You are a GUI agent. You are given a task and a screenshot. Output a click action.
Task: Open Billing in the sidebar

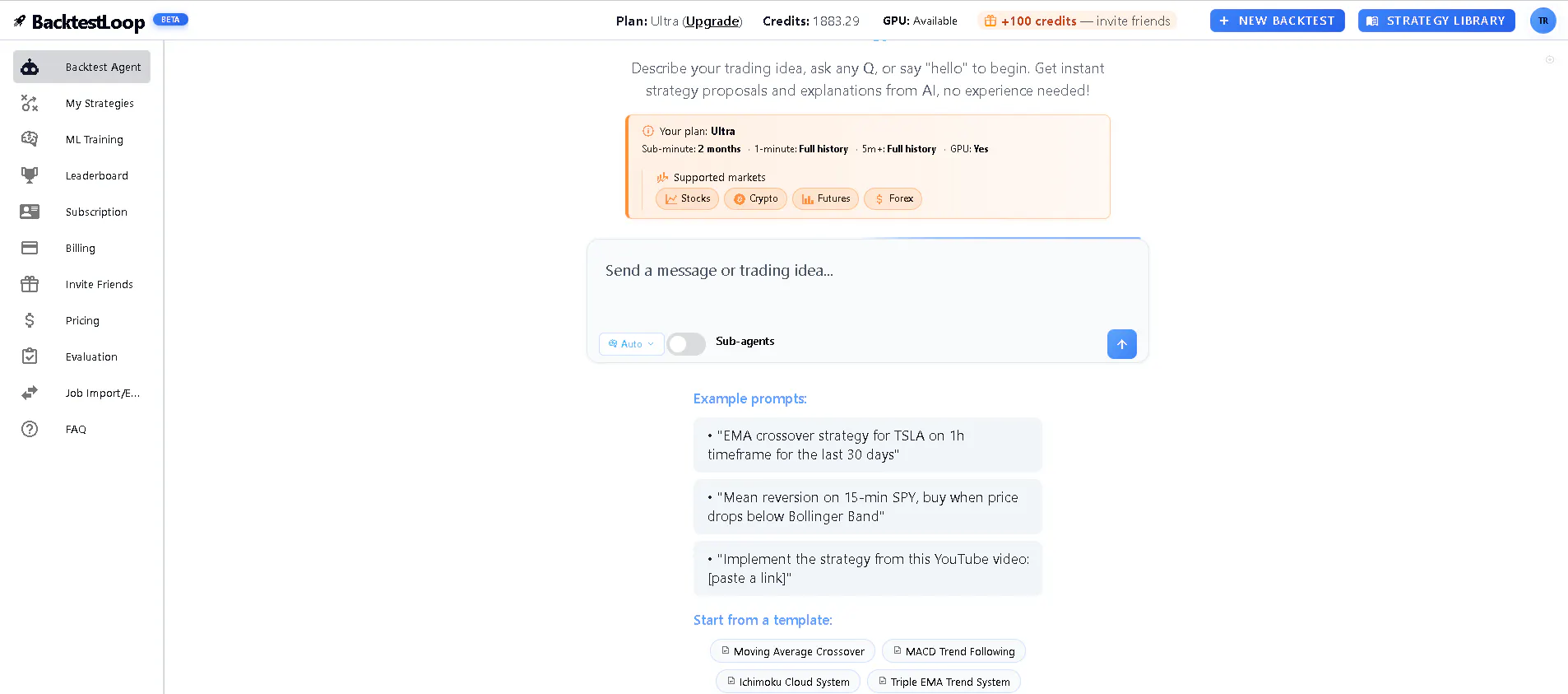(81, 248)
